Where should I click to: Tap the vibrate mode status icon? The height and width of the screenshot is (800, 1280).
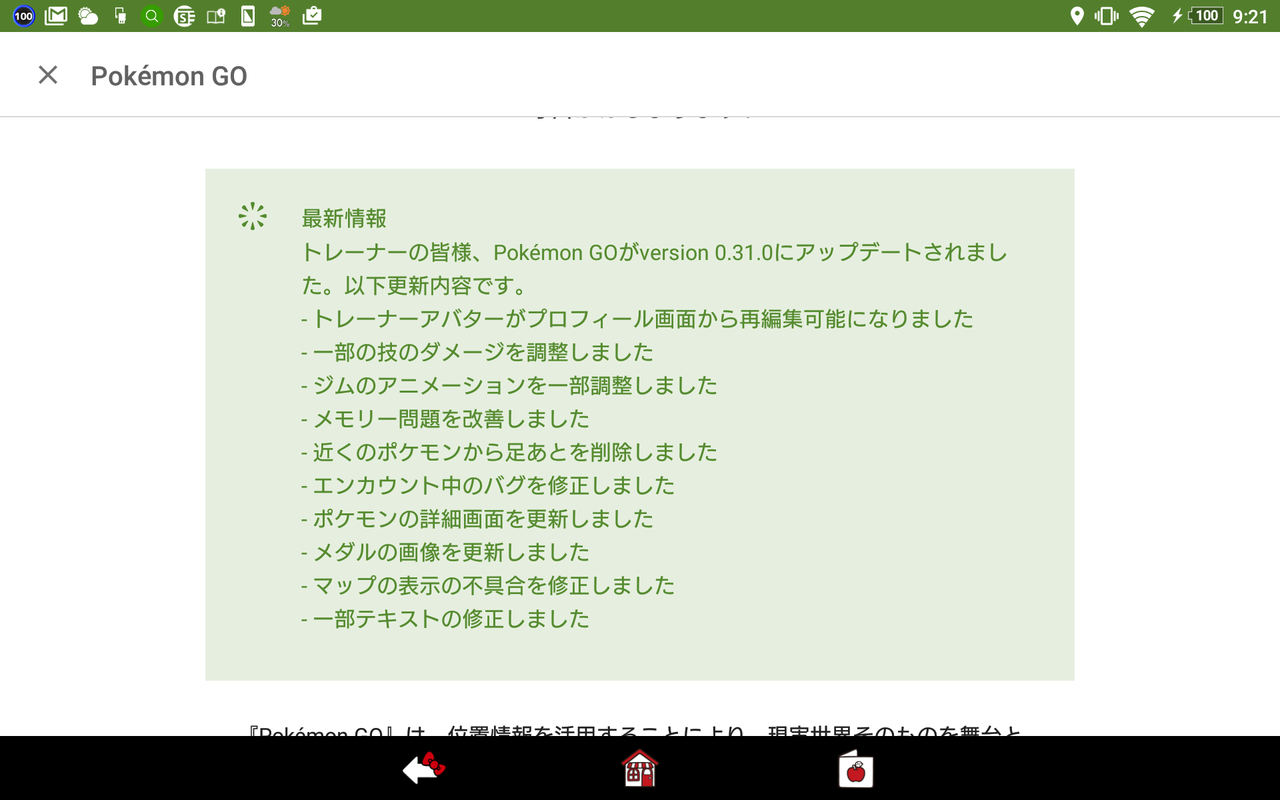pos(1106,16)
